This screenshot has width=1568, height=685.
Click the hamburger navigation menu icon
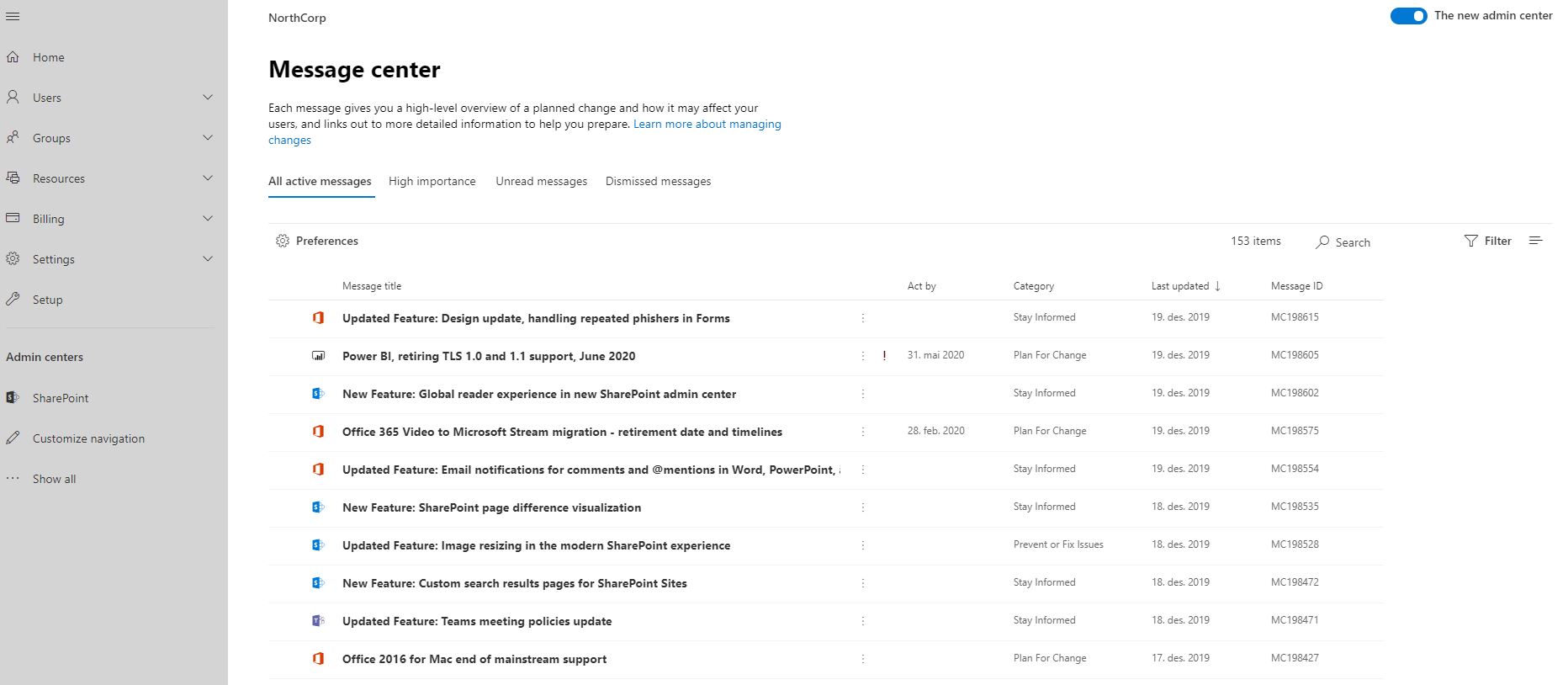13,17
